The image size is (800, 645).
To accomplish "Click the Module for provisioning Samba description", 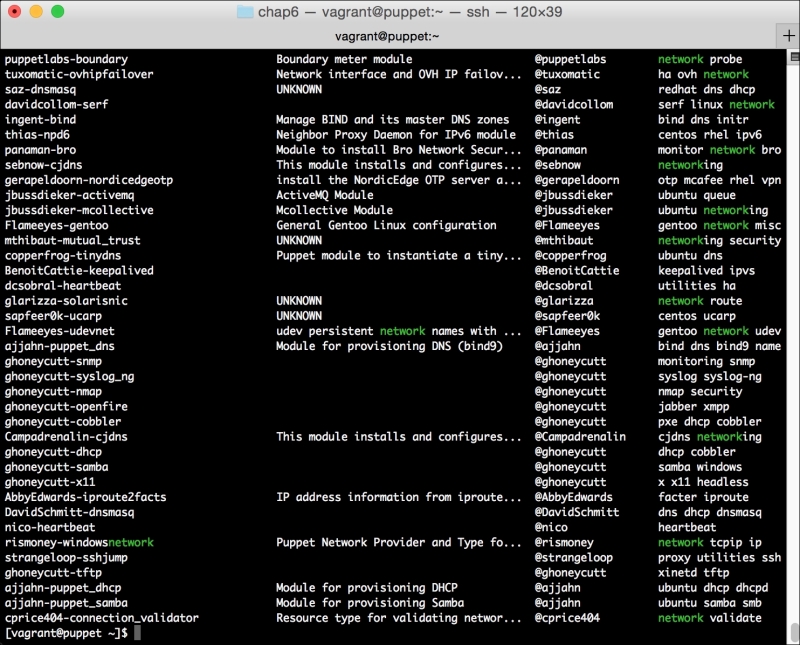I will (351, 603).
